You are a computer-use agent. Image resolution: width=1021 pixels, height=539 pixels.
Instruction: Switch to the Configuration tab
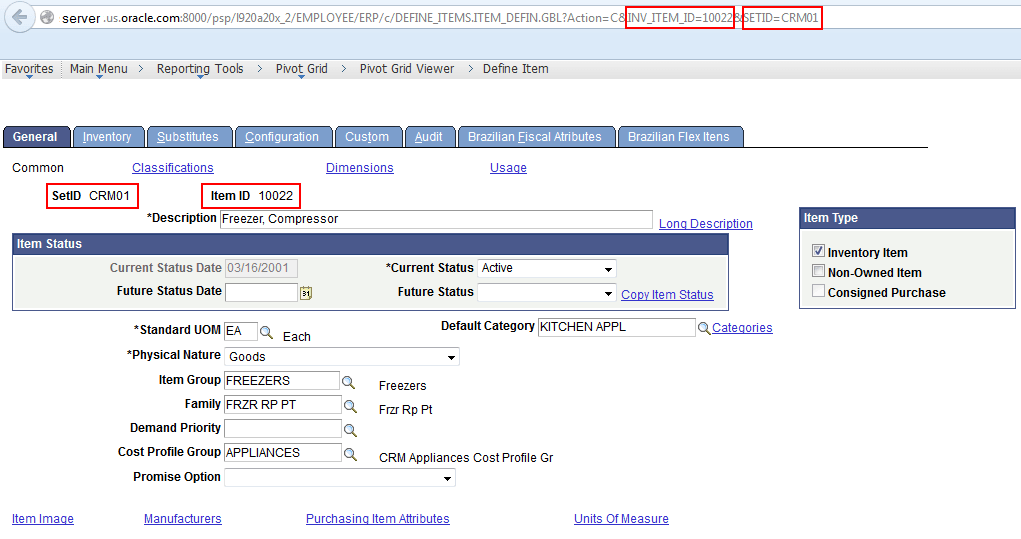(x=283, y=137)
